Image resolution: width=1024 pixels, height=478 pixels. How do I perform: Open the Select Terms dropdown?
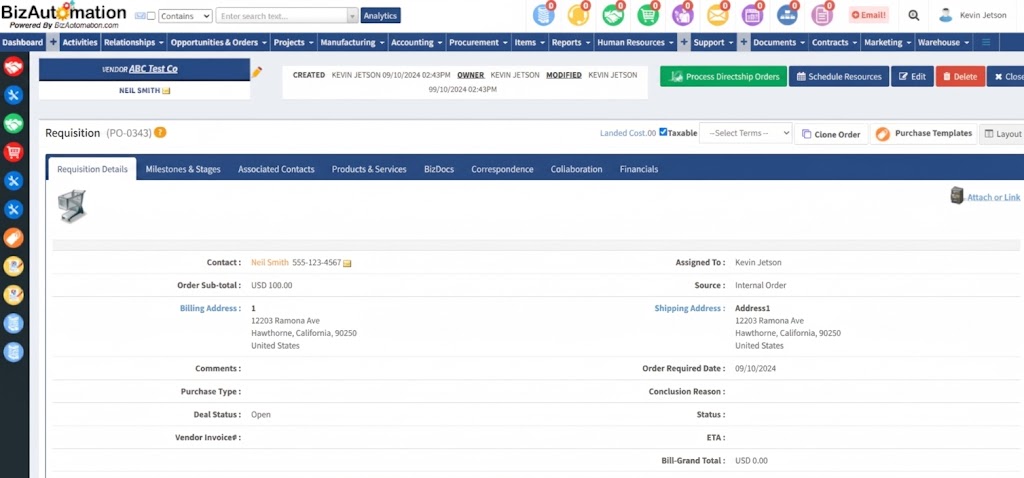(745, 133)
